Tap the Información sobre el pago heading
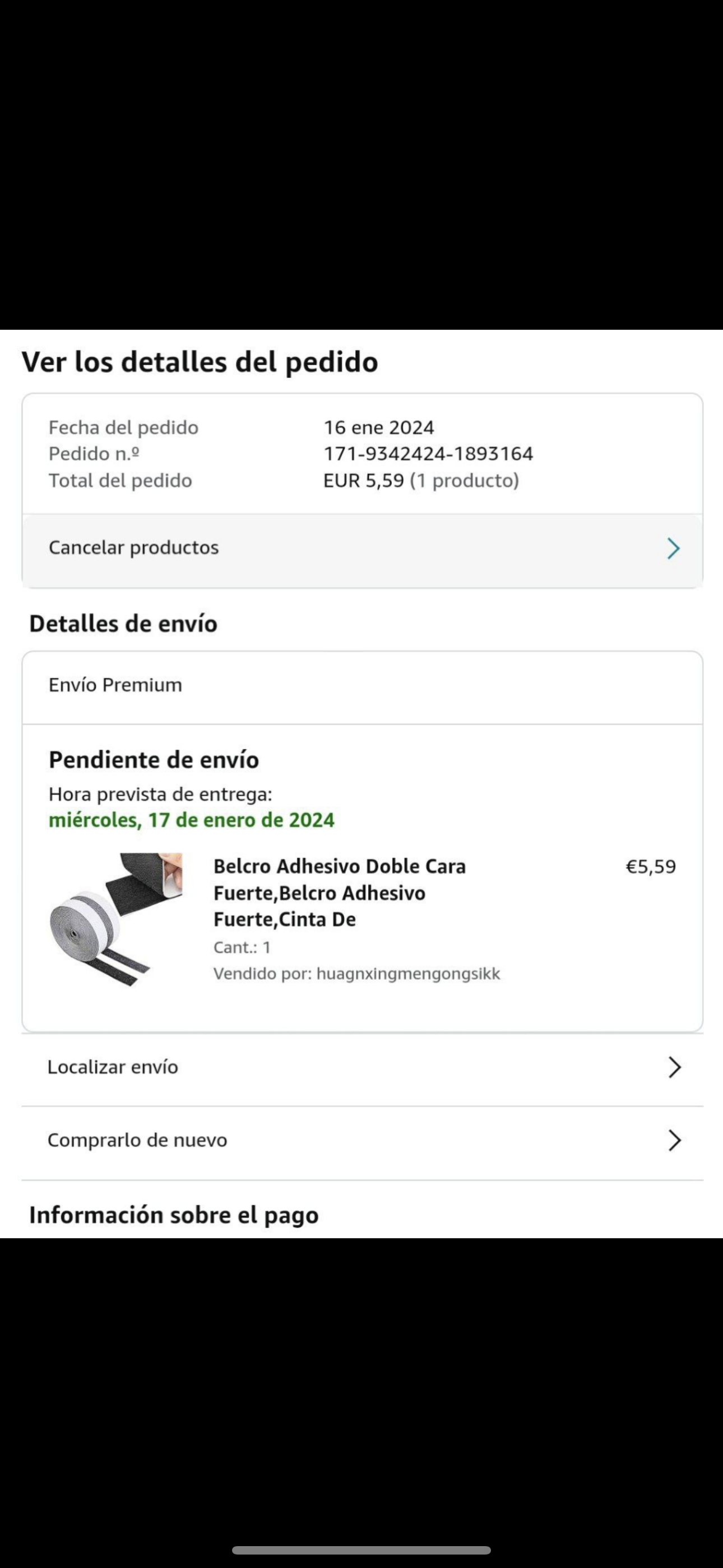The height and width of the screenshot is (1568, 723). [x=174, y=1215]
